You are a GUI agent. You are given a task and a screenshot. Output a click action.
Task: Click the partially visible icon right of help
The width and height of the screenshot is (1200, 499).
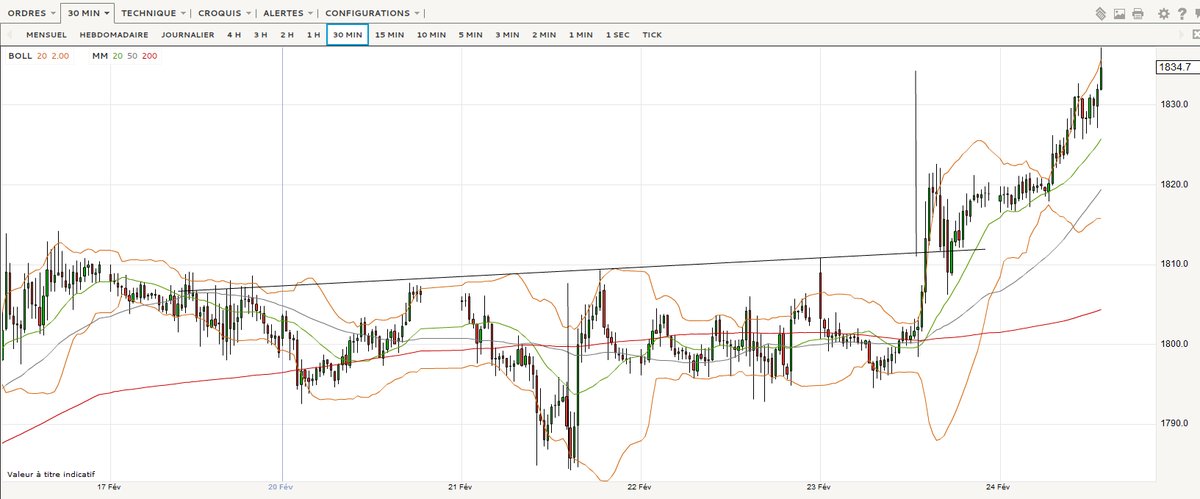[x=1196, y=14]
